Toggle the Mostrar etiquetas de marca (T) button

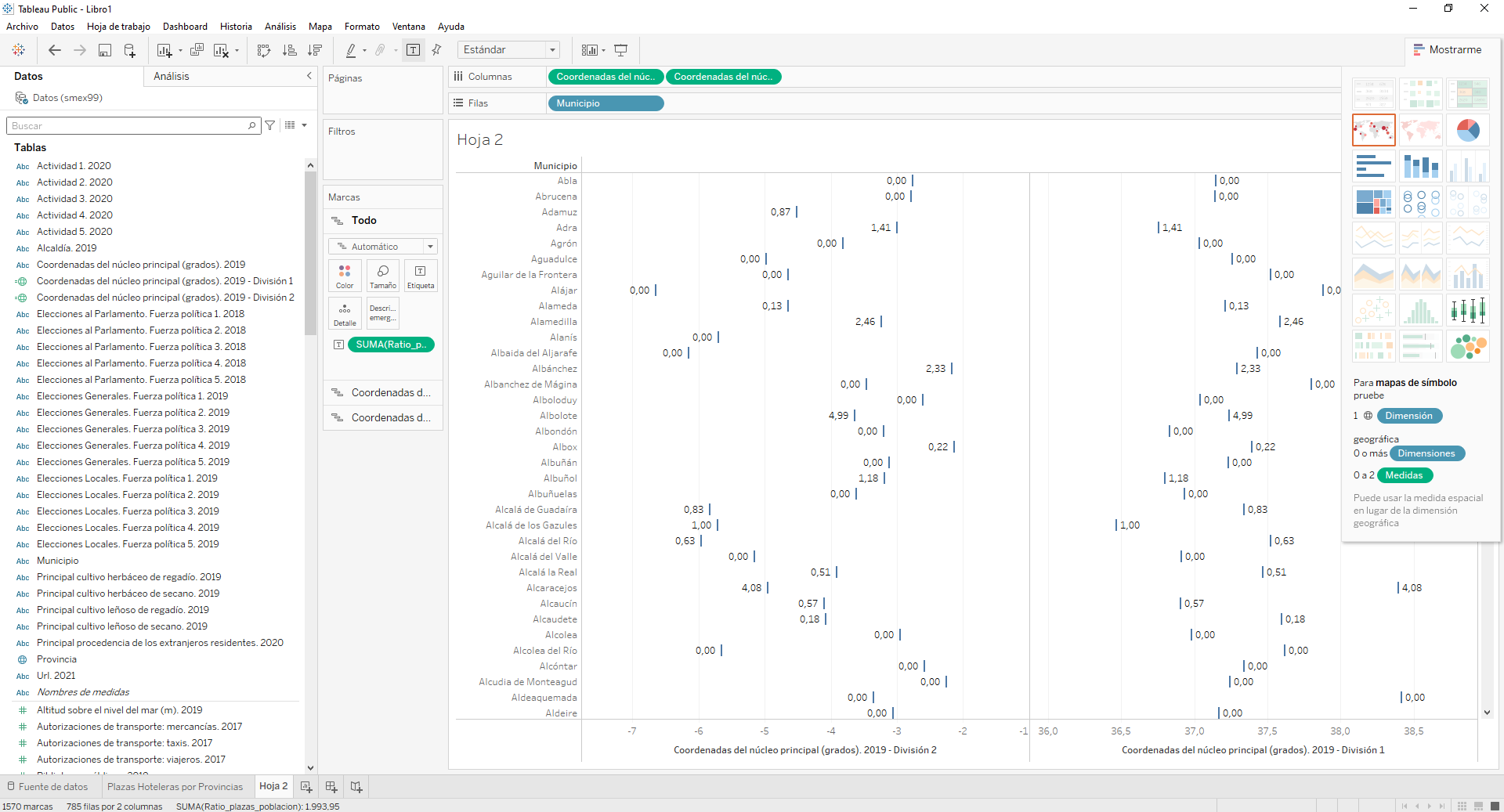point(413,49)
